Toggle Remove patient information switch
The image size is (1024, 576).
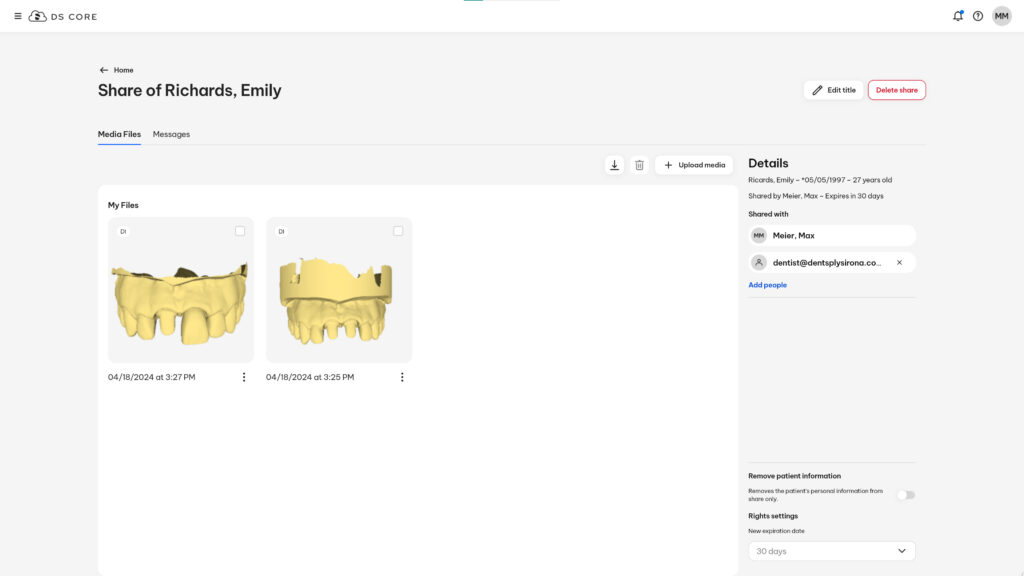[906, 495]
